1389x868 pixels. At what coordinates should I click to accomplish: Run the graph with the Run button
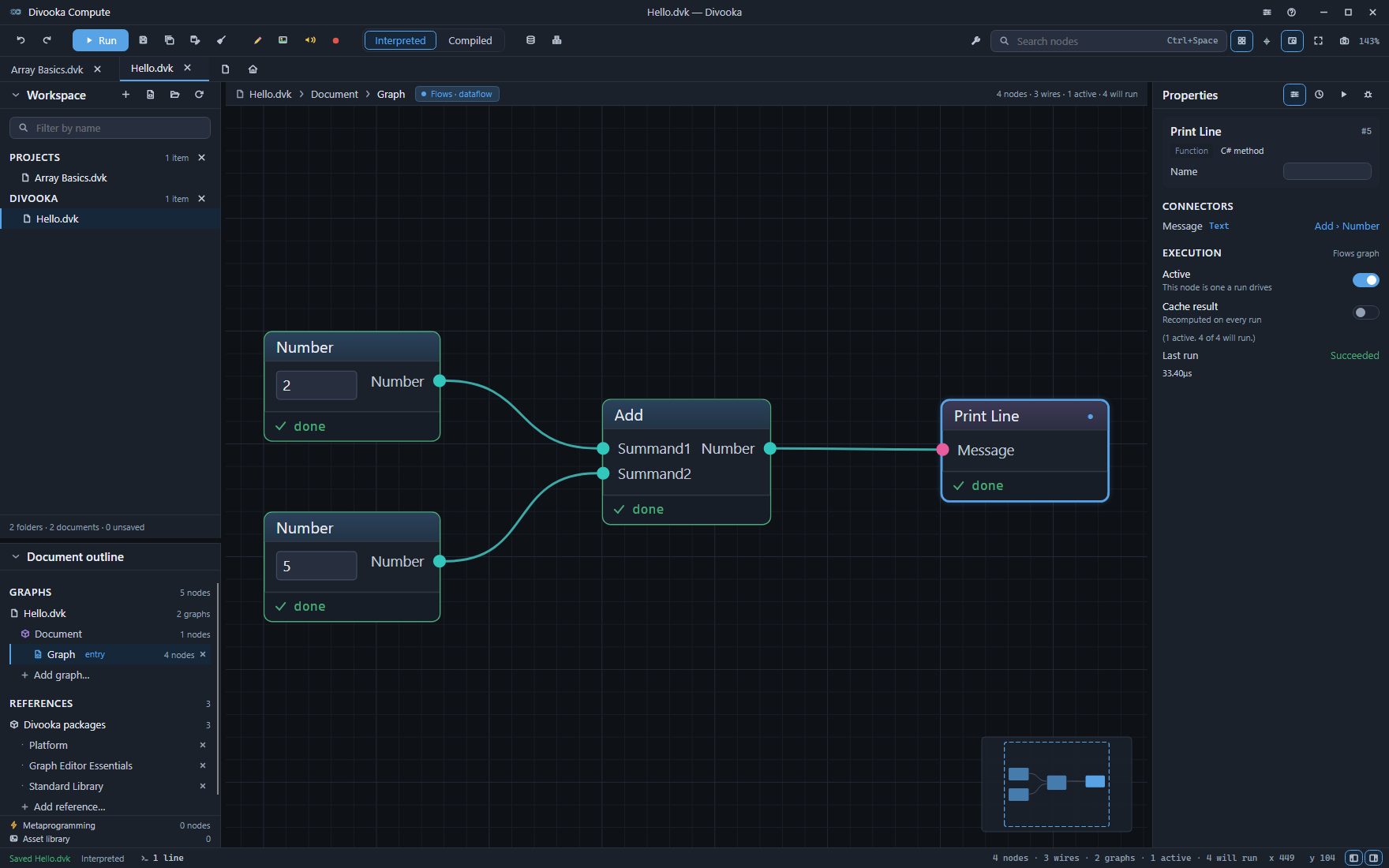click(100, 40)
